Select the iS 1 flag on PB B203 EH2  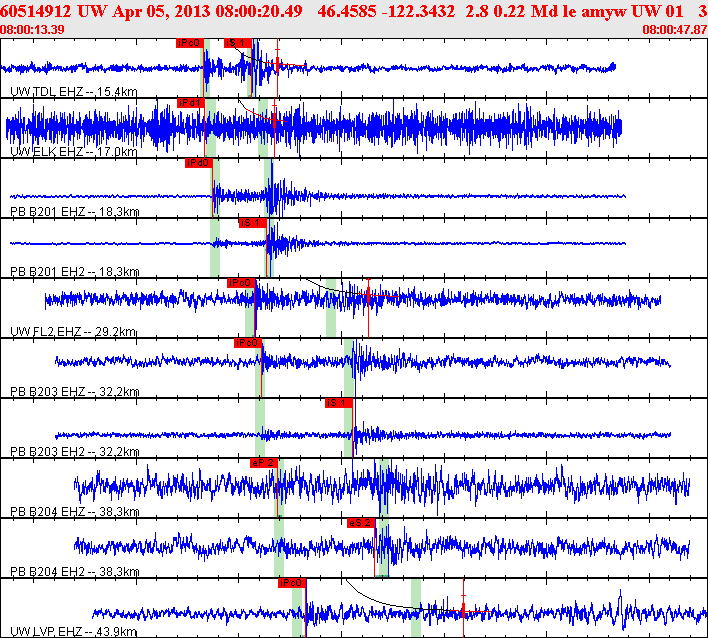point(338,403)
